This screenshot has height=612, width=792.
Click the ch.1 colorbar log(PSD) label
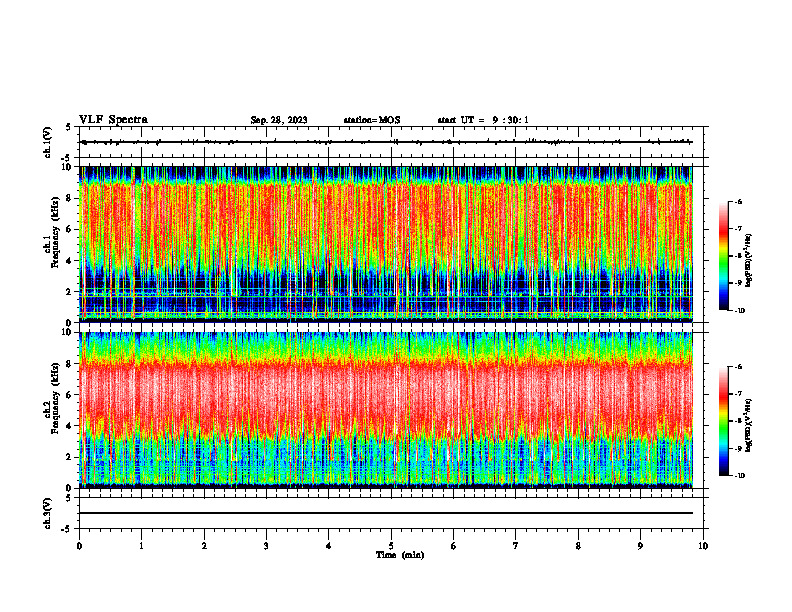coord(749,261)
